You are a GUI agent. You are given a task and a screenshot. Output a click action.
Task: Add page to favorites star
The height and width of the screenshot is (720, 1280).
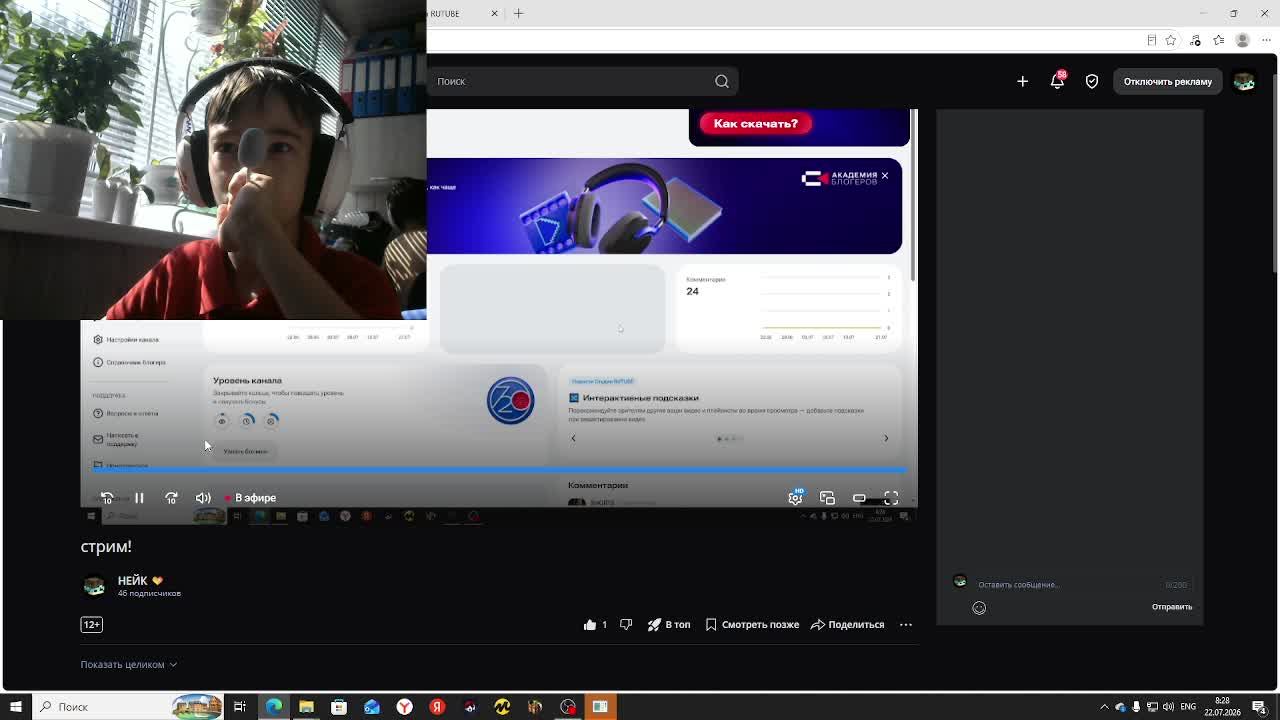pos(1171,40)
